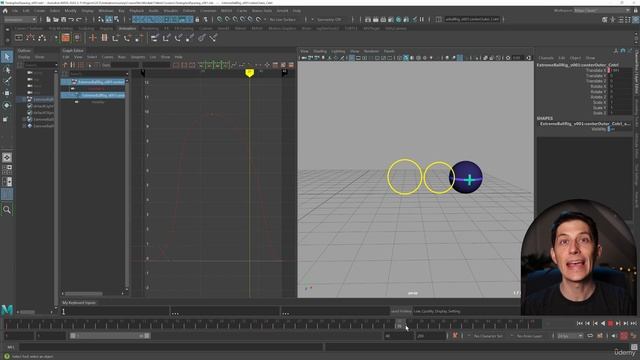The height and width of the screenshot is (360, 640).
Task: Toggle Select by object type mode
Action: pos(109,19)
